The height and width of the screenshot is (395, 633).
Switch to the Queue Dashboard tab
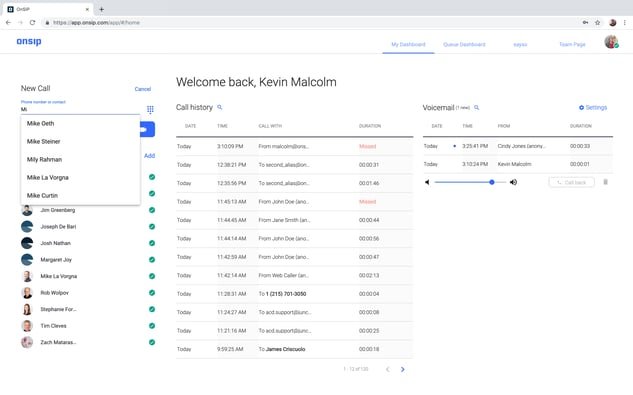[x=464, y=44]
